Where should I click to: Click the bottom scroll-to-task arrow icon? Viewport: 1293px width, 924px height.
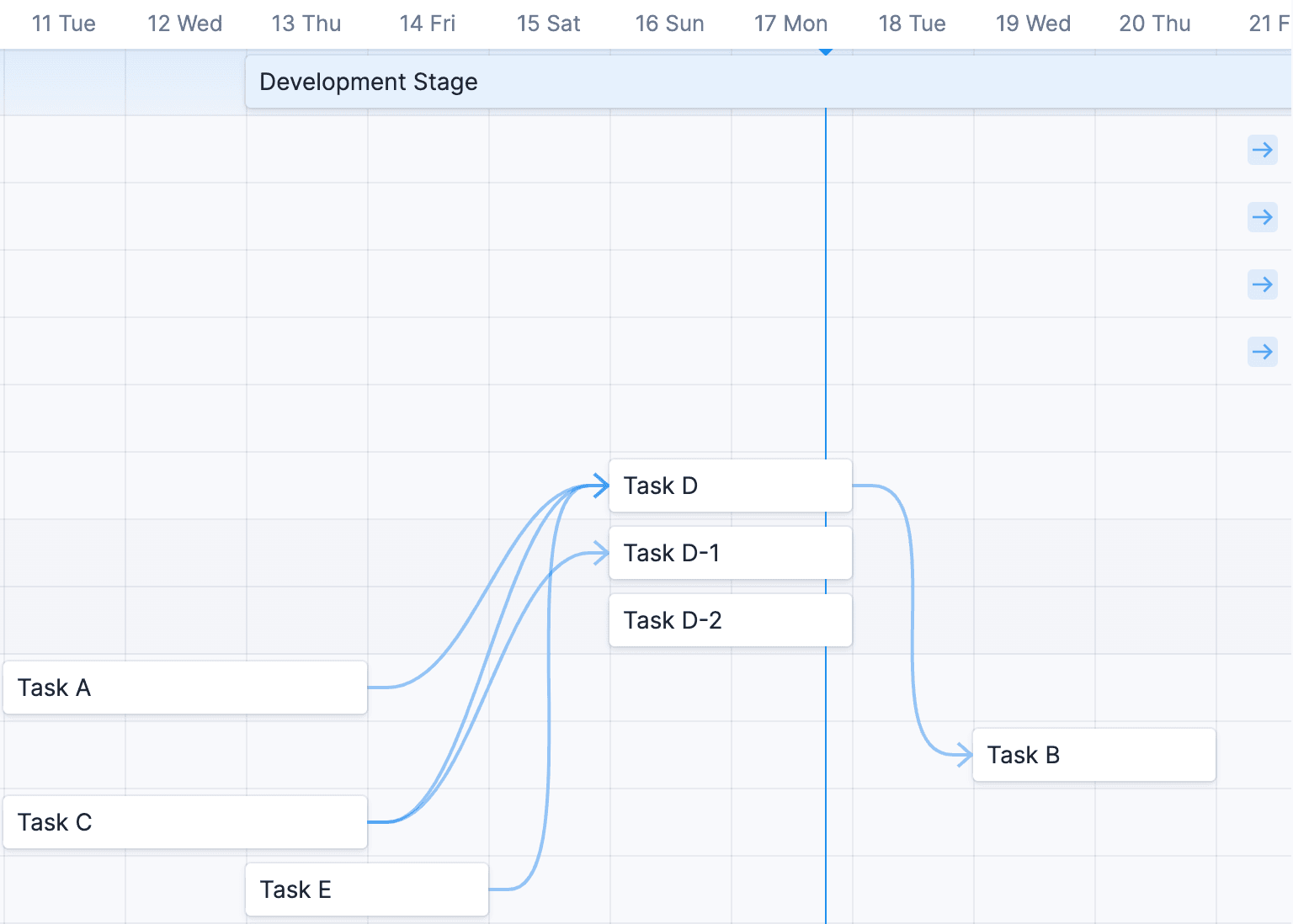point(1262,352)
